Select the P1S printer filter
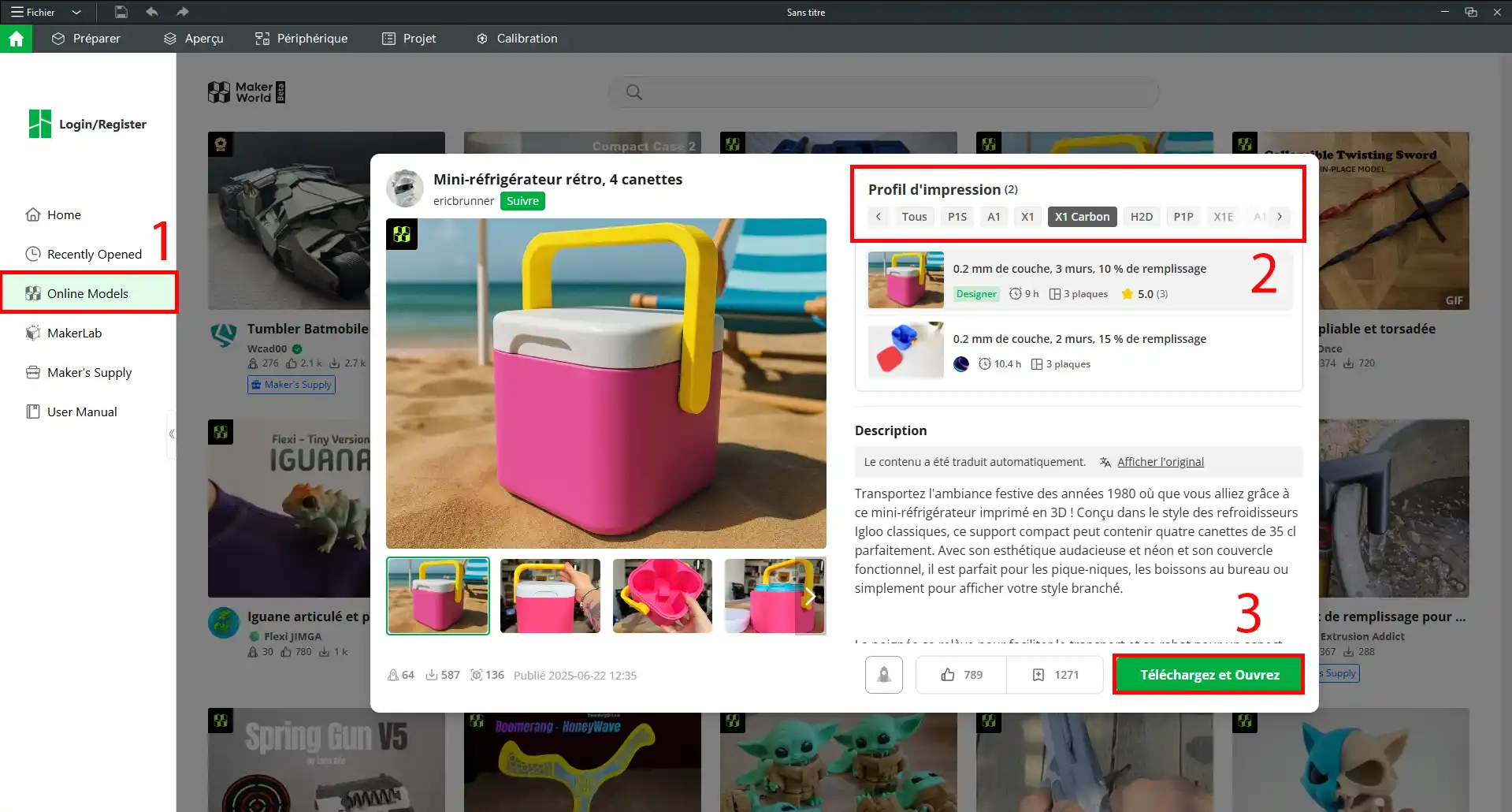 [x=957, y=217]
